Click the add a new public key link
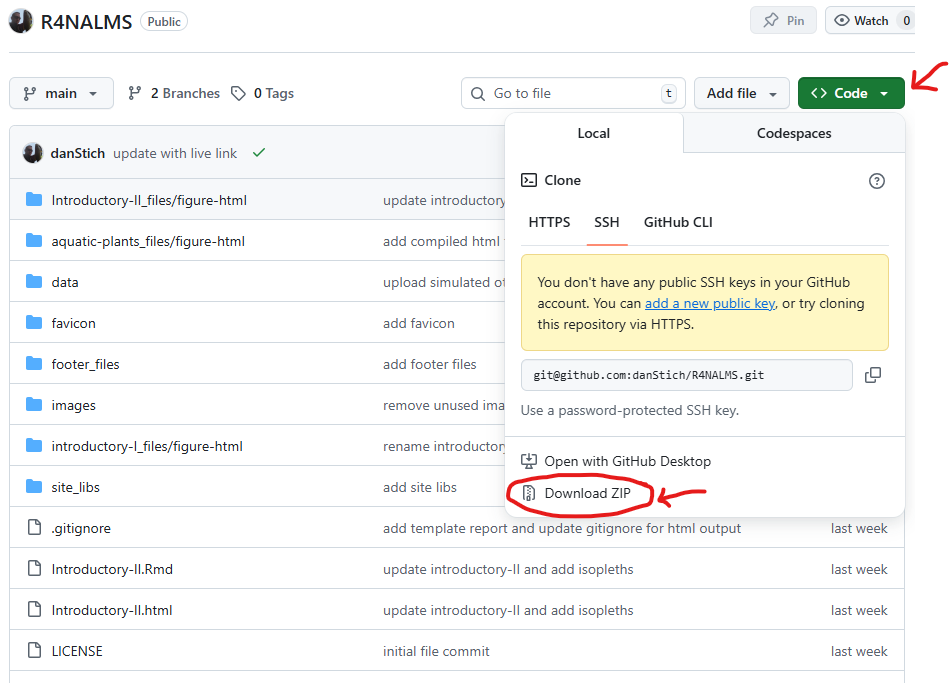Viewport: 949px width, 683px height. pos(709,303)
